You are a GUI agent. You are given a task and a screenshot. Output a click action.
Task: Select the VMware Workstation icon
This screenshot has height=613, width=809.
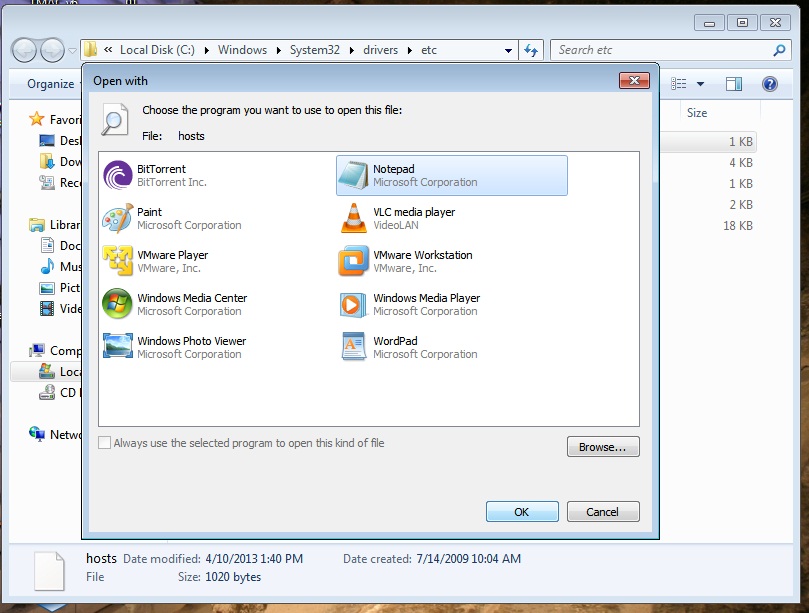(x=353, y=261)
